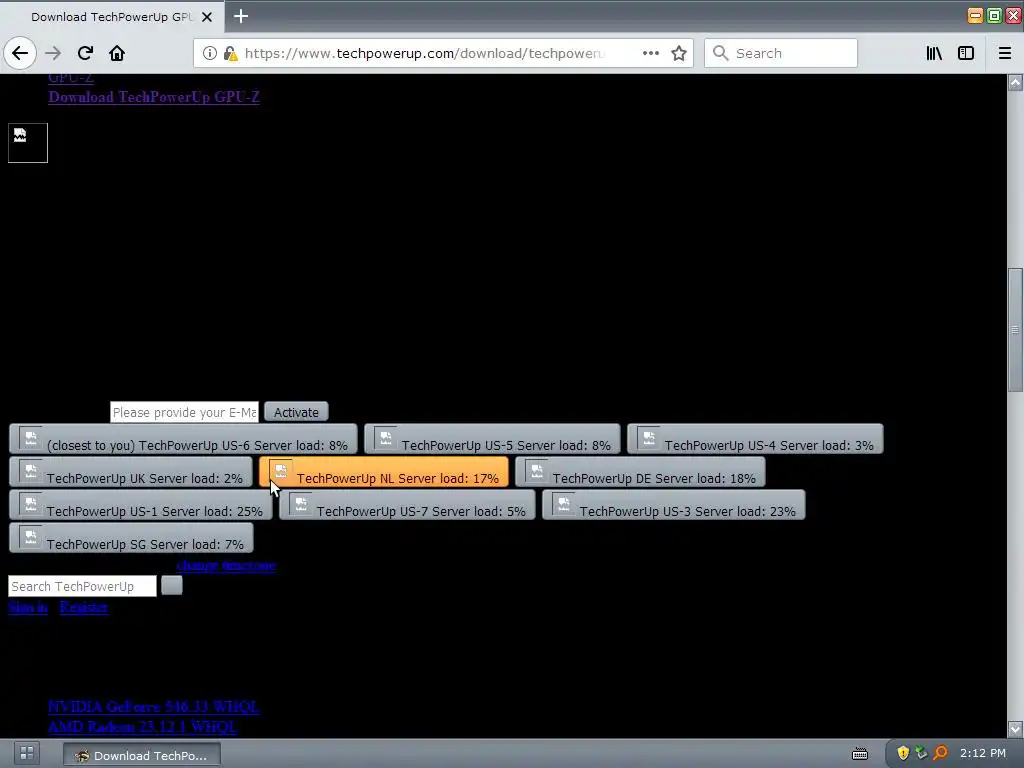Show site information icon in address bar
Screen dimensions: 1024x768
click(x=210, y=53)
